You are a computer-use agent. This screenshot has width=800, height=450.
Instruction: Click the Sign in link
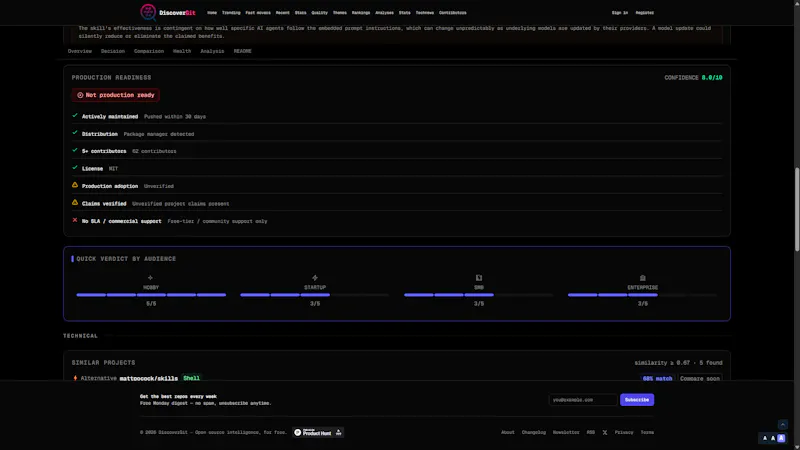620,13
